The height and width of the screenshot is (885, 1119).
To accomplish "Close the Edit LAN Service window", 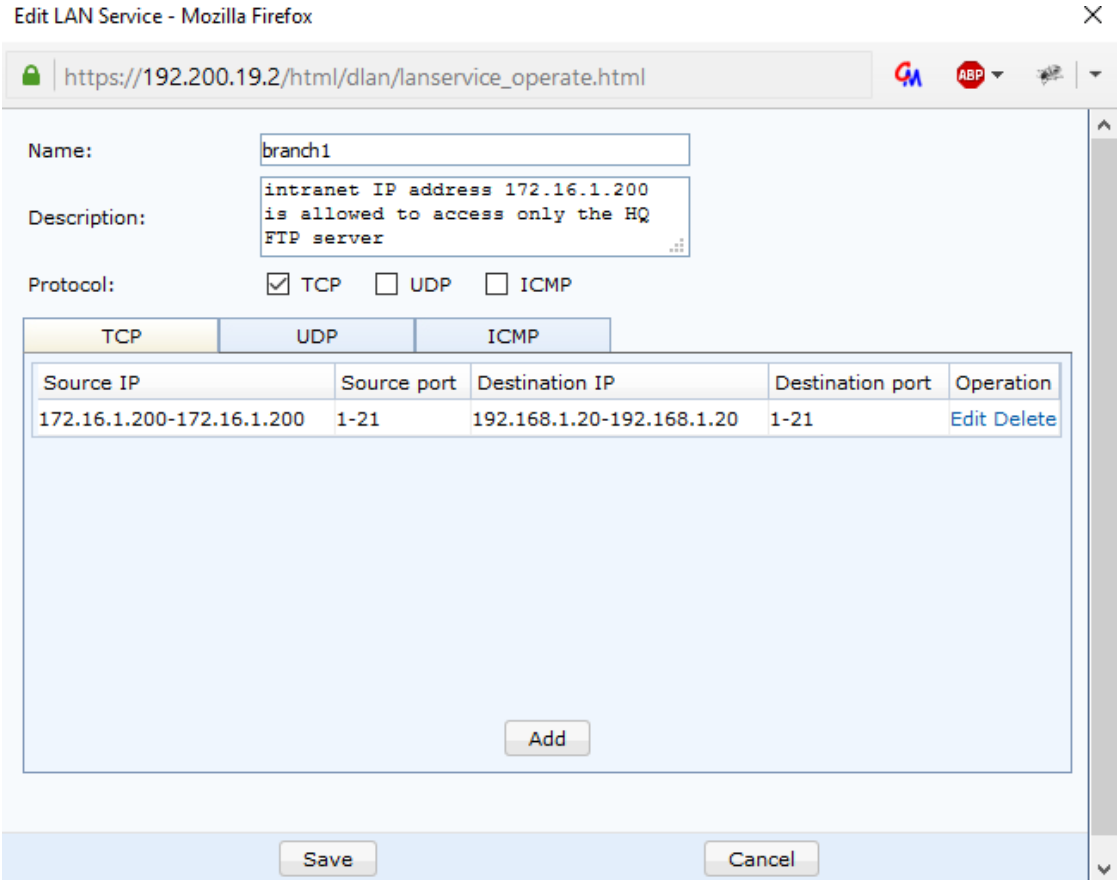I will (1093, 15).
